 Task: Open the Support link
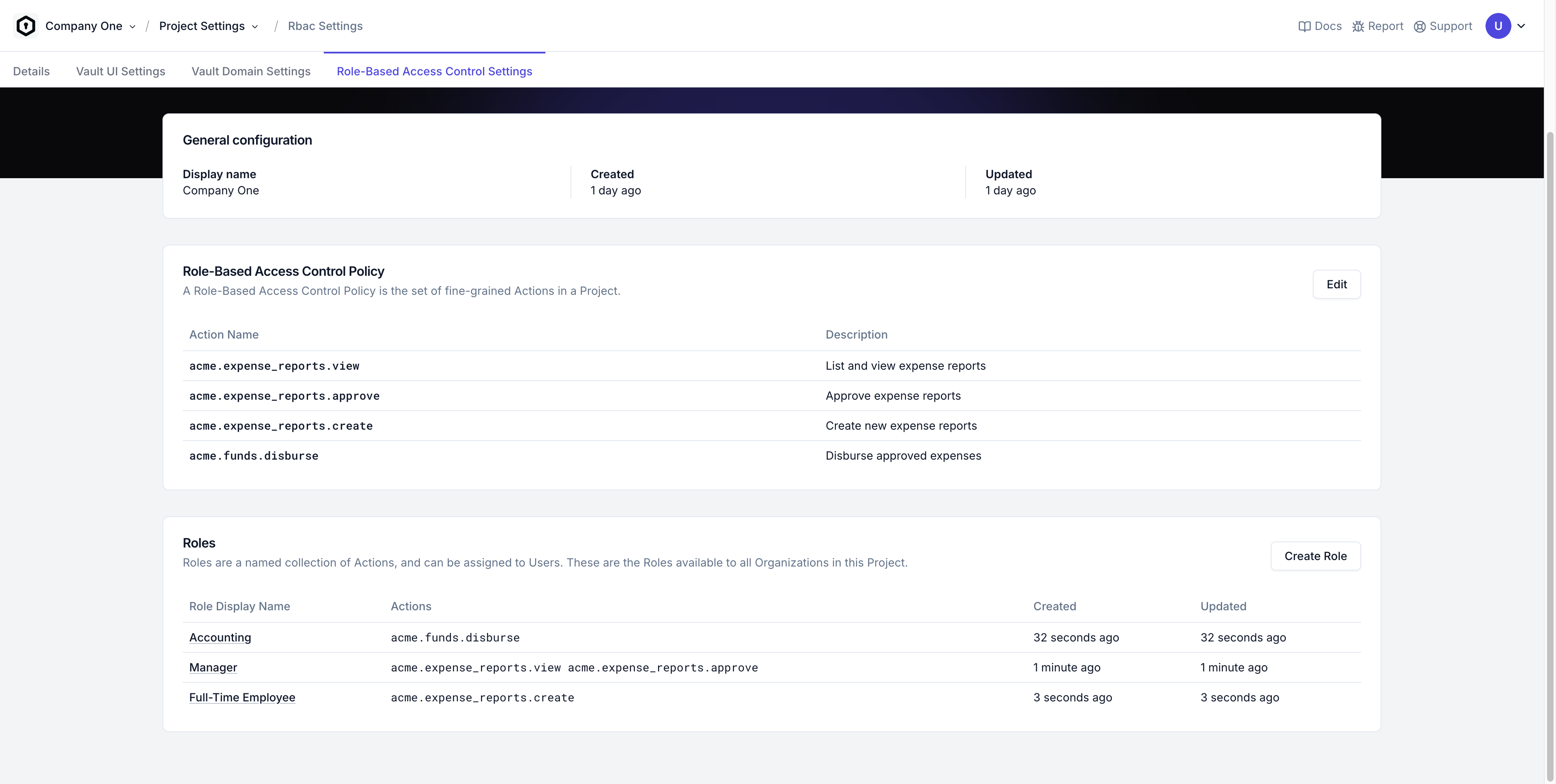(x=1443, y=26)
